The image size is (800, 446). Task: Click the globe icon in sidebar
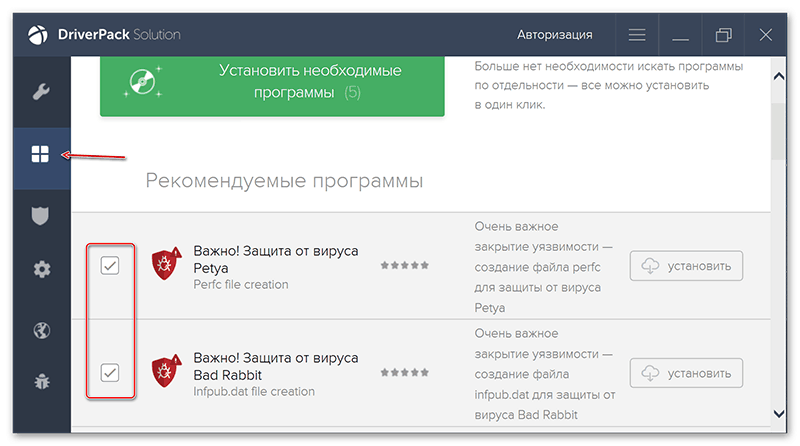click(41, 331)
